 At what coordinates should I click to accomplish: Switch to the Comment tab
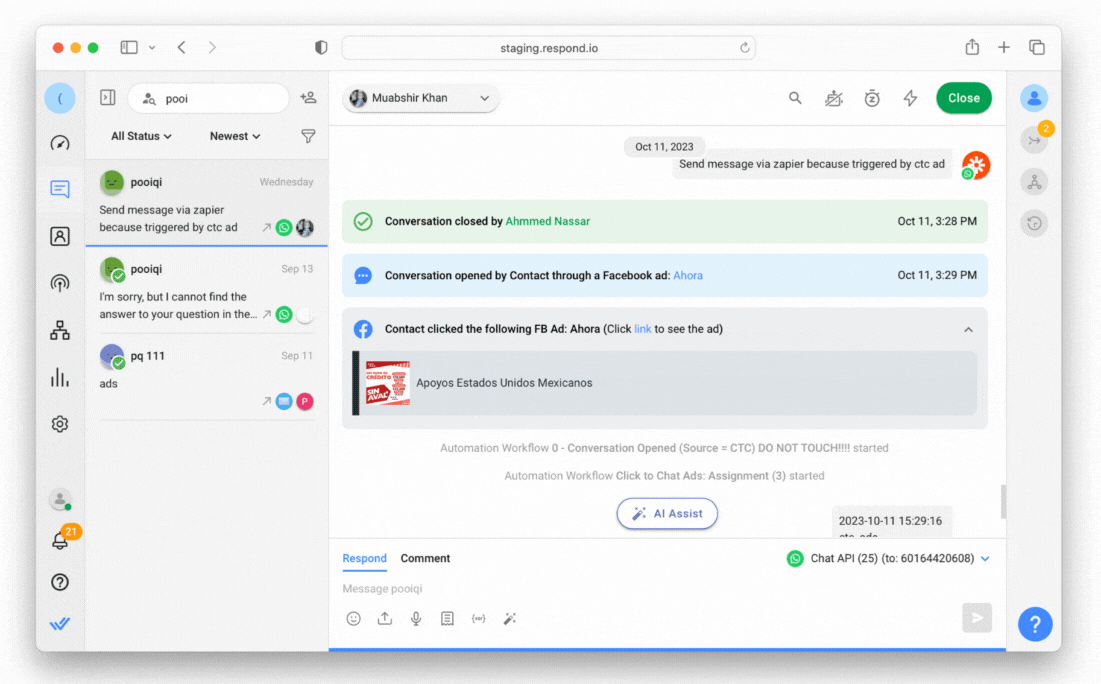click(x=425, y=558)
